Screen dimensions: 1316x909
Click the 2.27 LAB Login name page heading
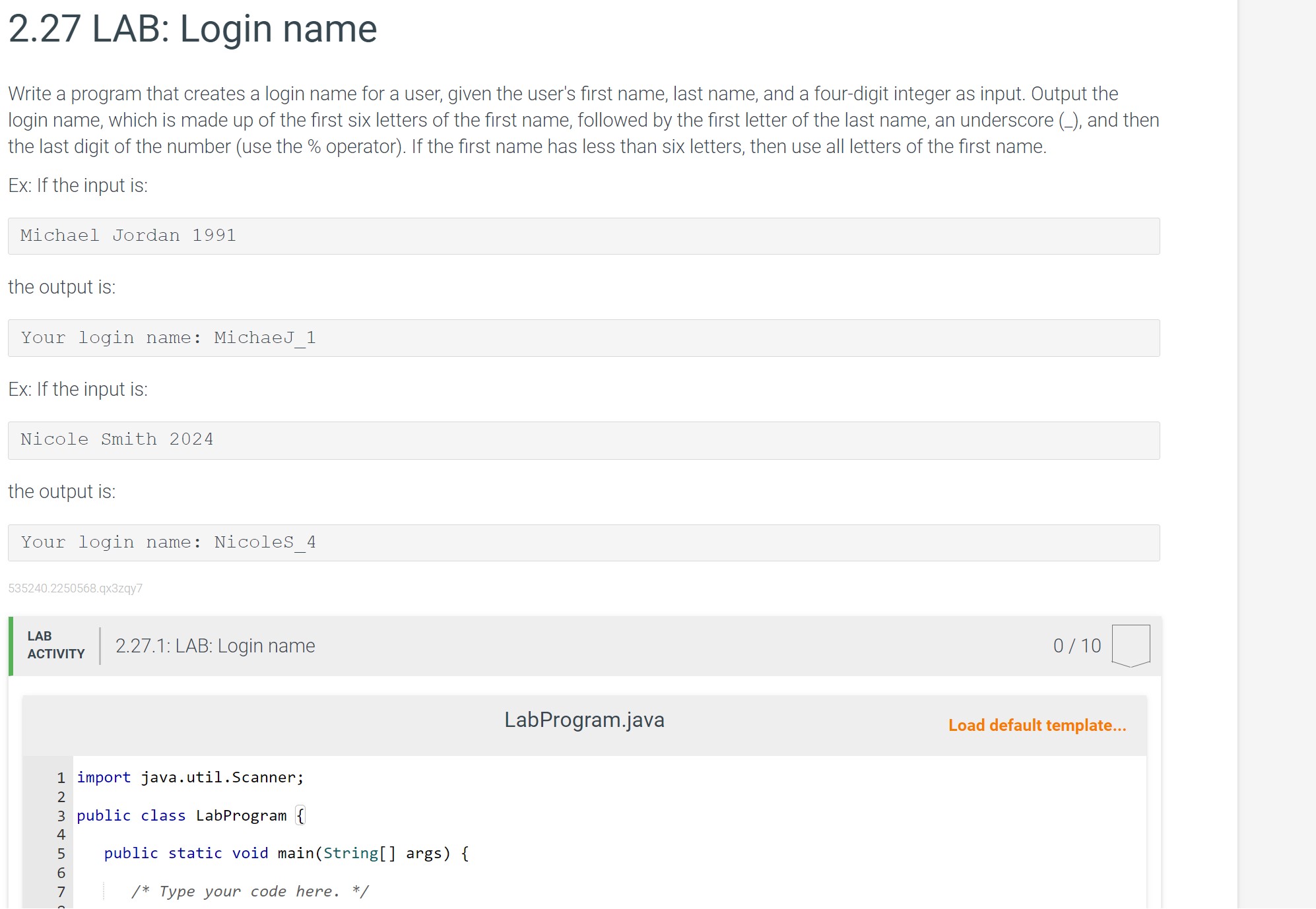191,29
